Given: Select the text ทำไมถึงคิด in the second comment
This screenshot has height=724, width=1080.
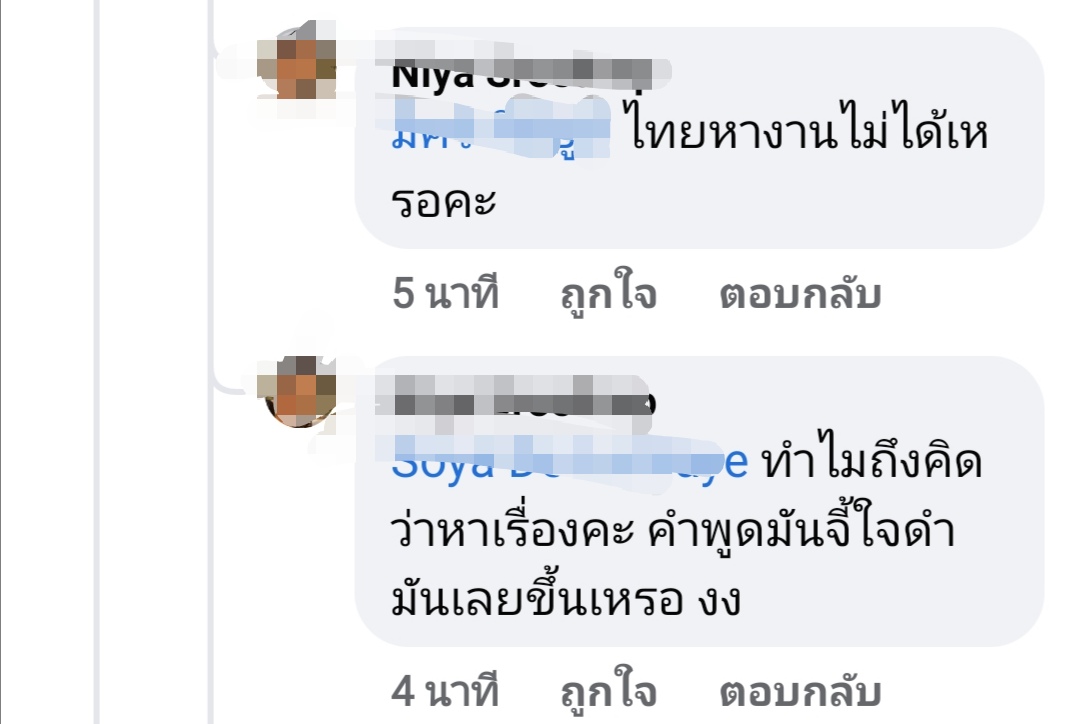Looking at the screenshot, I should coord(872,458).
